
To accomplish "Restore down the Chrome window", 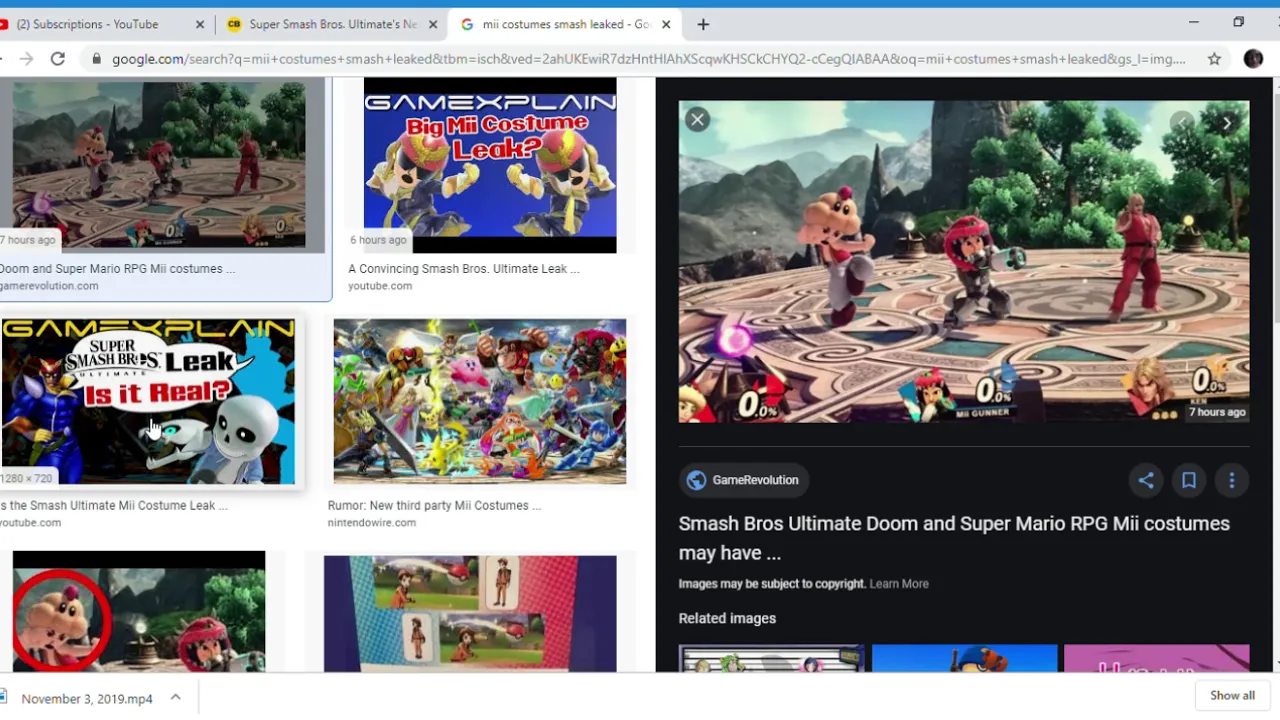I will pos(1239,22).
